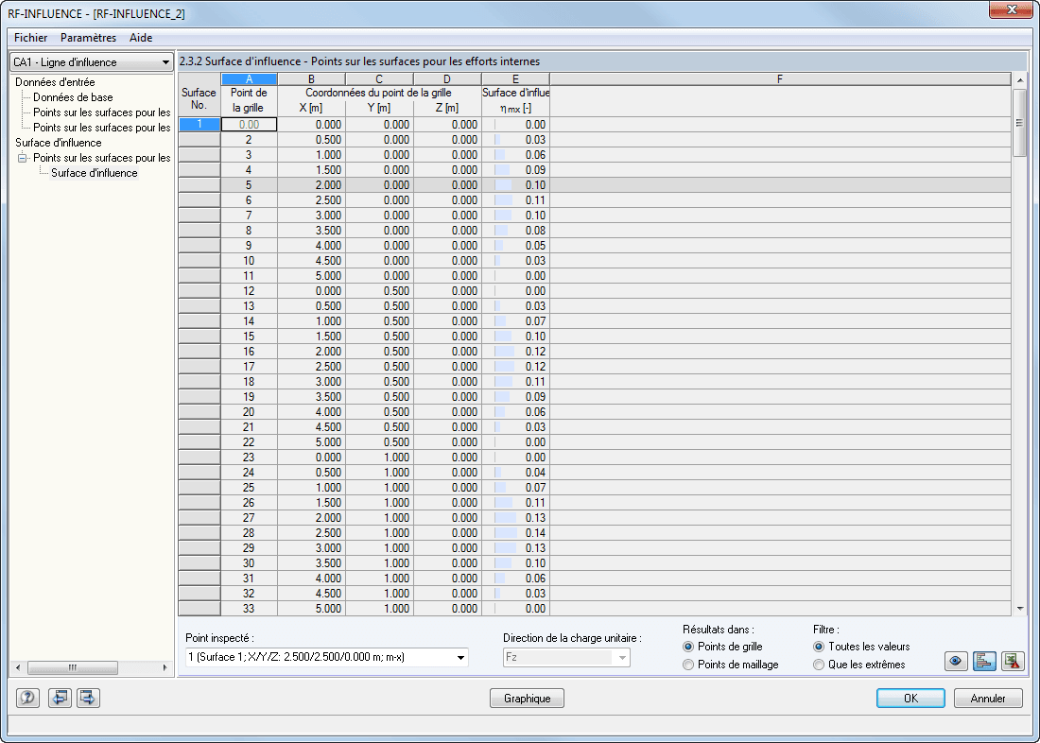
Task: Select Données d'entrée tree heading
Action: coord(55,82)
